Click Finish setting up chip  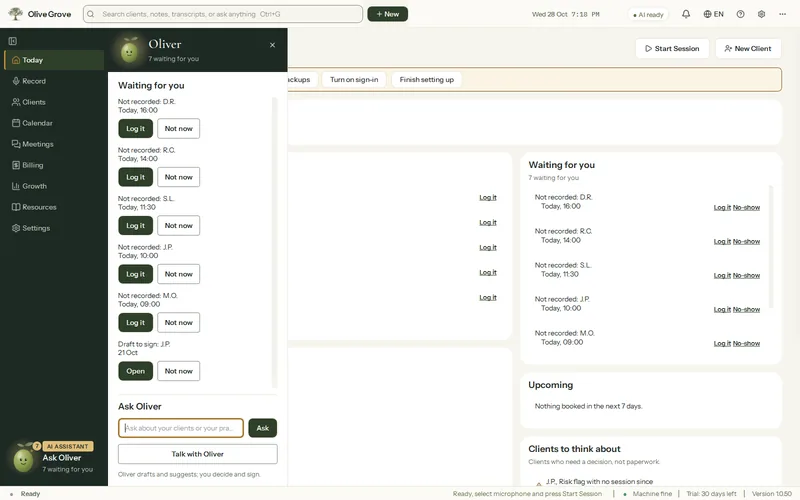pyautogui.click(x=427, y=80)
